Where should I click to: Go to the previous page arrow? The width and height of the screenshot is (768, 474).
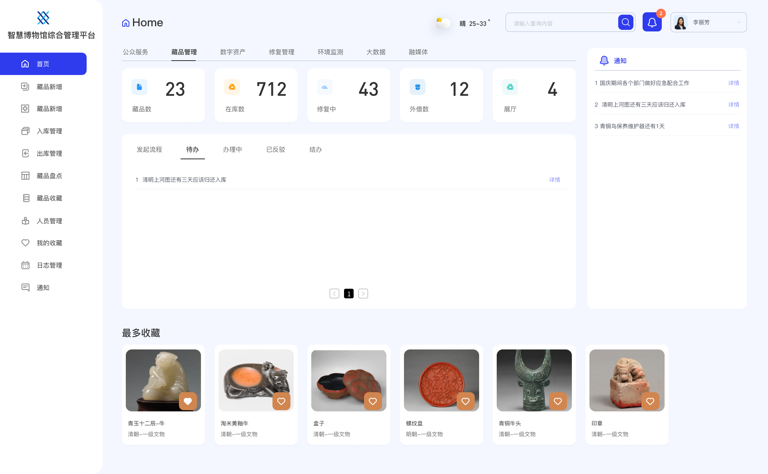[x=334, y=293]
